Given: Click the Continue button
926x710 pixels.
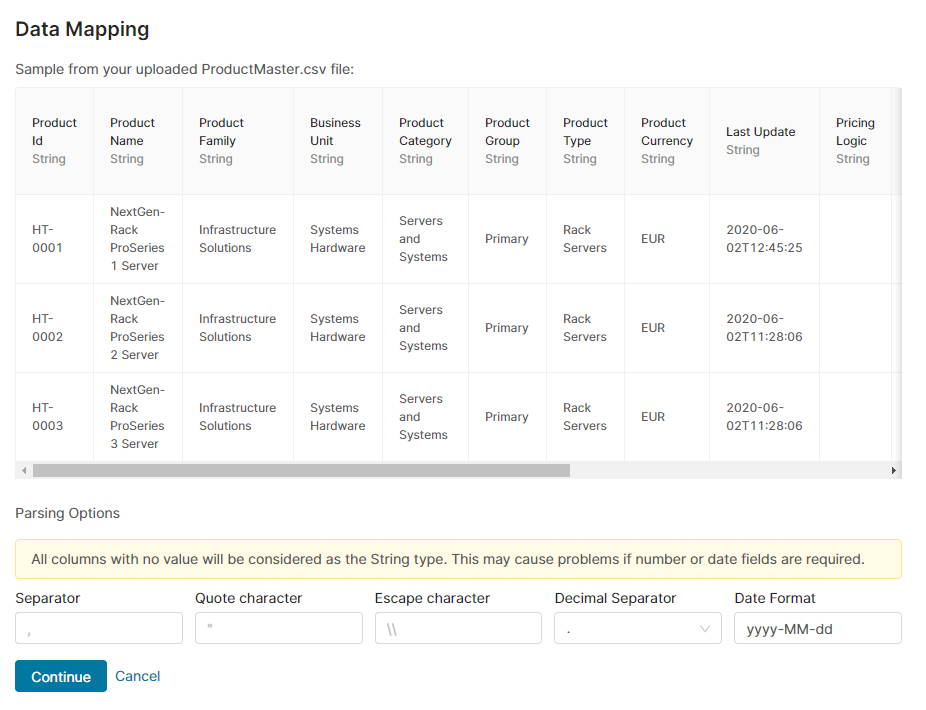Looking at the screenshot, I should click(x=60, y=677).
